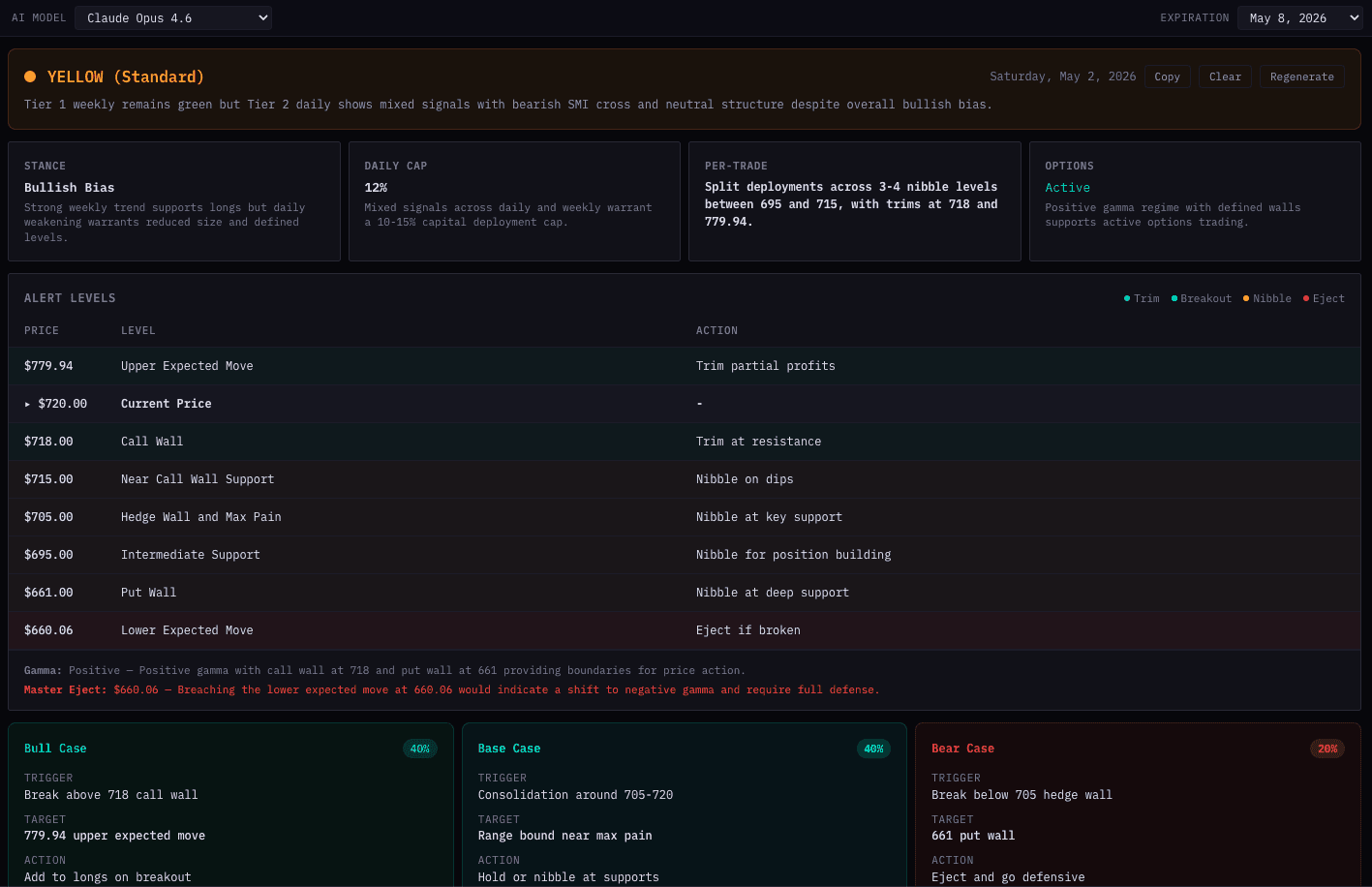This screenshot has width=1372, height=887.
Task: Click the 661 put wall target
Action: [x=973, y=836]
